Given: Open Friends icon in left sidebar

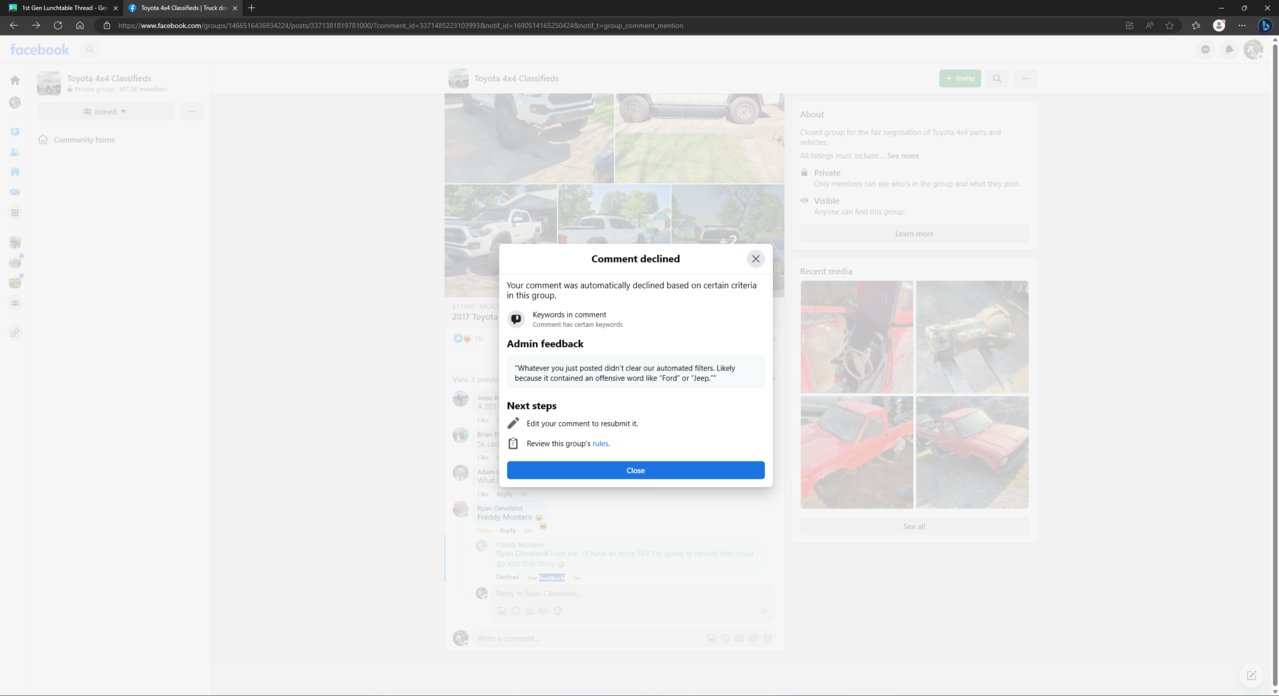Looking at the screenshot, I should [x=15, y=152].
